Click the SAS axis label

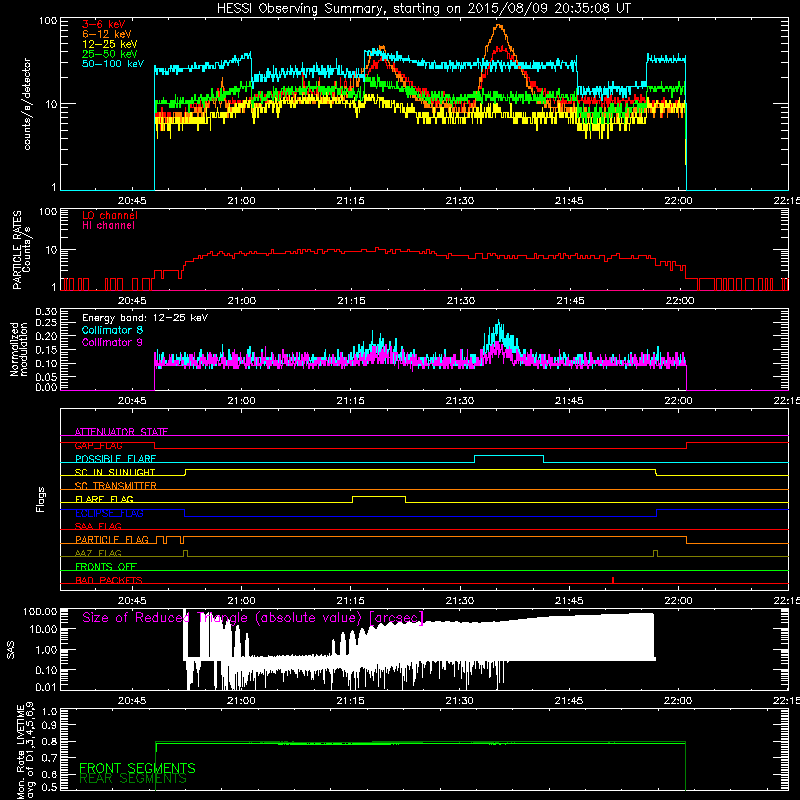point(11,650)
